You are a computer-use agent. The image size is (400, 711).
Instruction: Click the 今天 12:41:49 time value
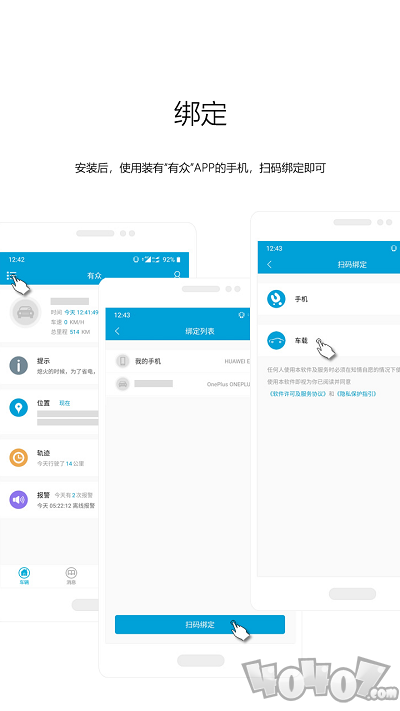point(81,312)
